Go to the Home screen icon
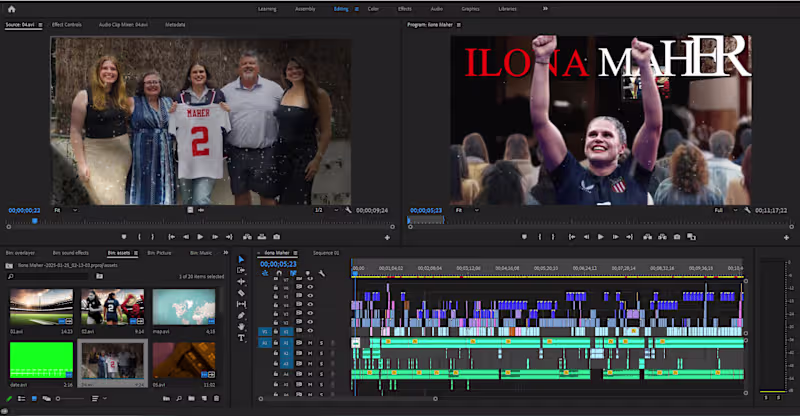This screenshot has height=416, width=800. coord(11,9)
